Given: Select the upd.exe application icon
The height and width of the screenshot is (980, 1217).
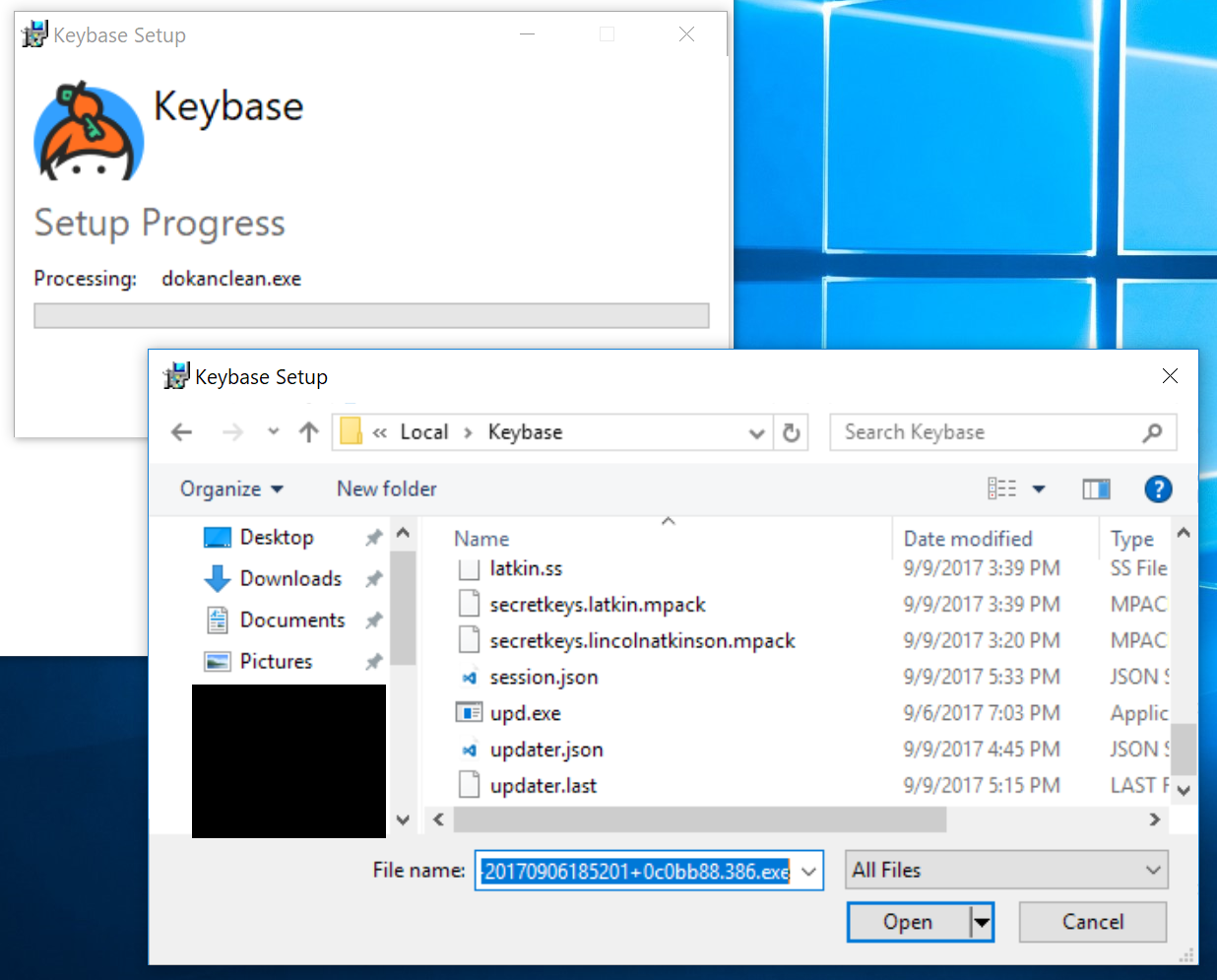Looking at the screenshot, I should [x=468, y=712].
